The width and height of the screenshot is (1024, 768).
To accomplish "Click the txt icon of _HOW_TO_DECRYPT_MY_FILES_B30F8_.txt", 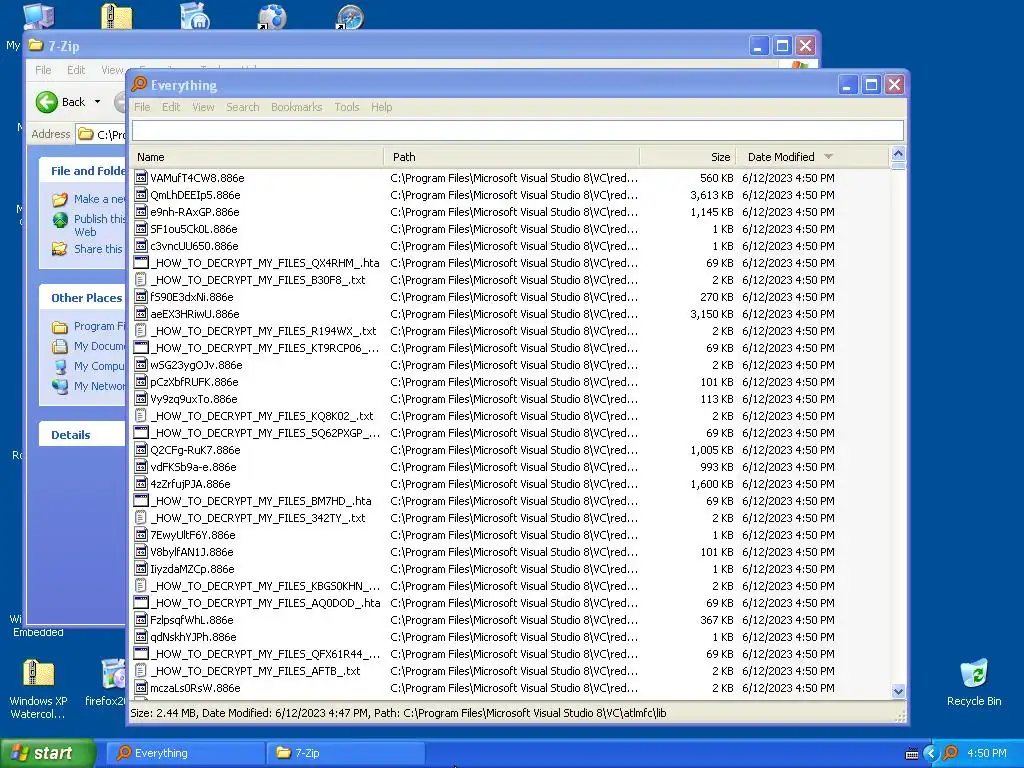I will [x=140, y=280].
